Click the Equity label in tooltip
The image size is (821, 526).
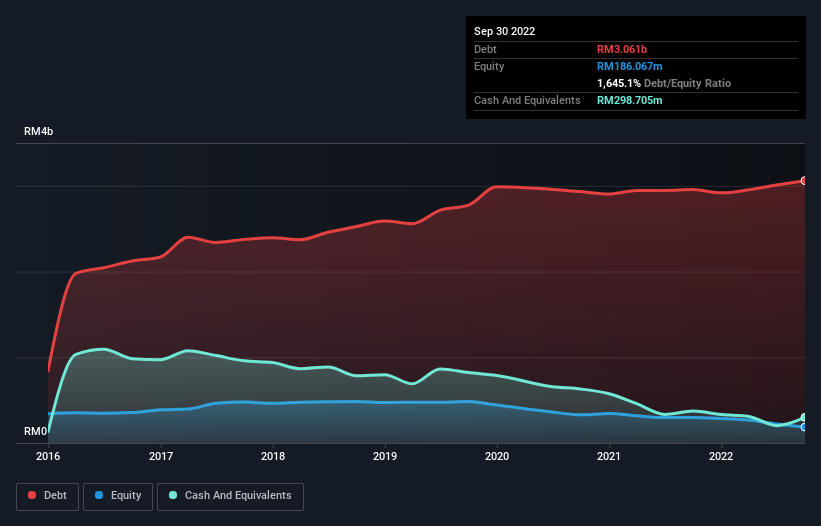tap(489, 66)
